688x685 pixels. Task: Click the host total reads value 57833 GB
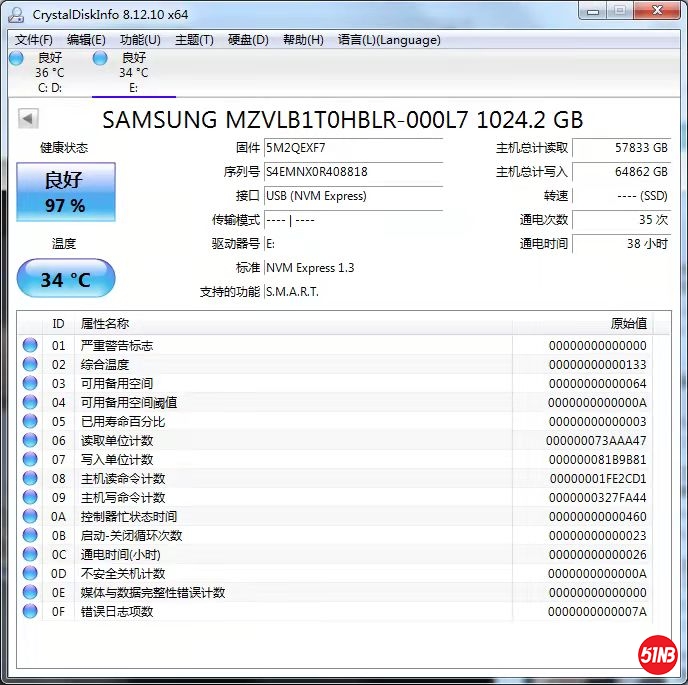pyautogui.click(x=622, y=148)
